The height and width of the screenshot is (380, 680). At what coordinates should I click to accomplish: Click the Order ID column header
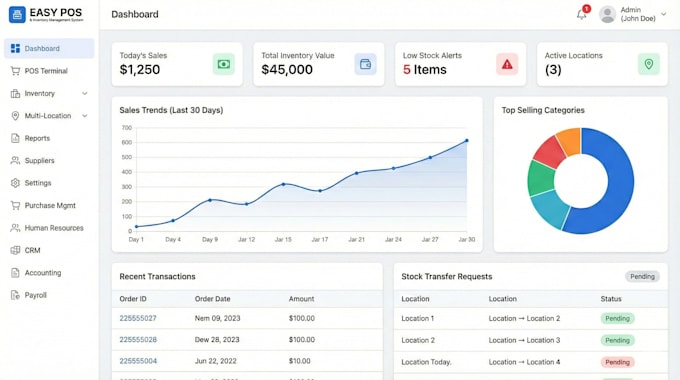coord(133,299)
